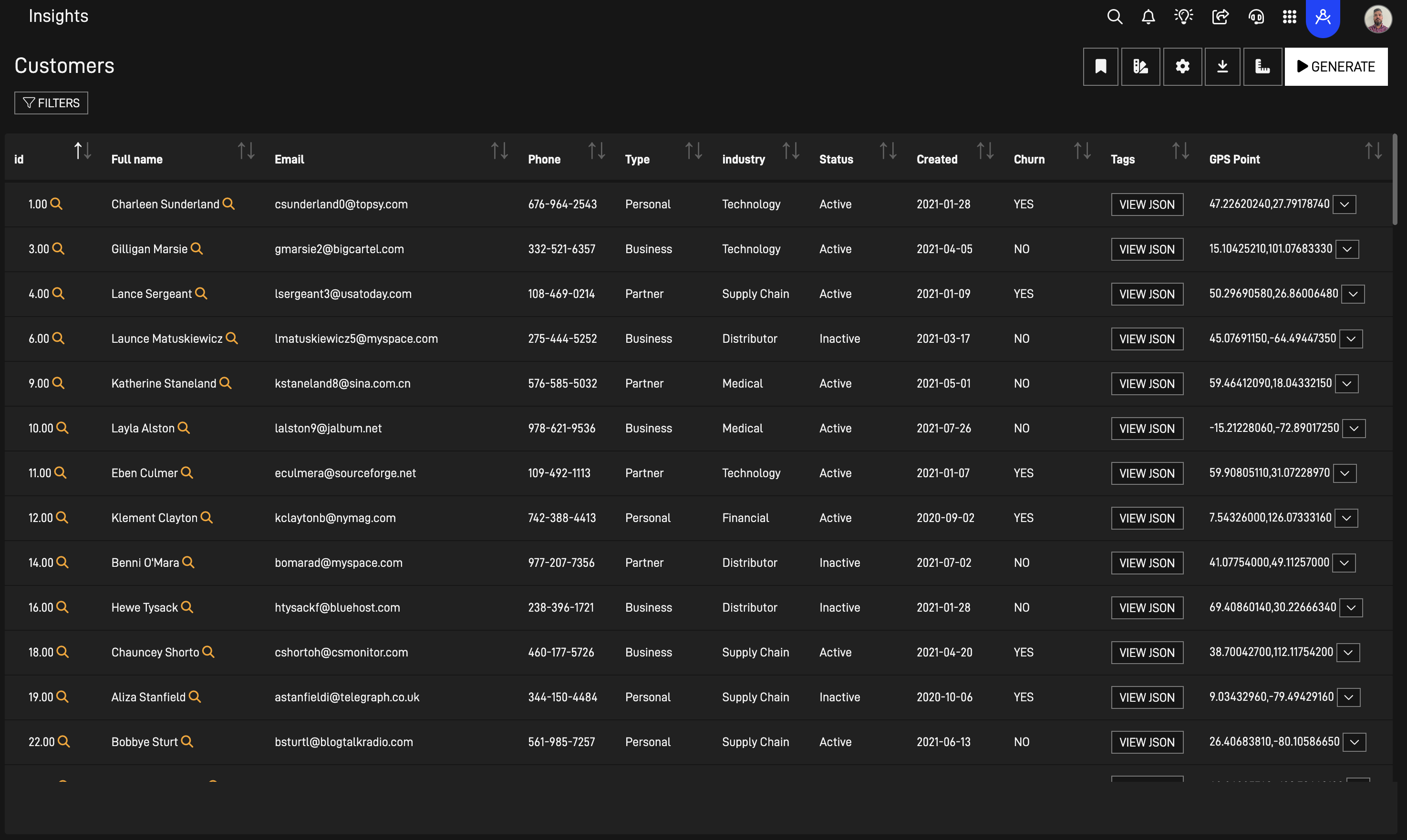
Task: Click magnifier next to Charleen Sunderland
Action: (x=229, y=204)
